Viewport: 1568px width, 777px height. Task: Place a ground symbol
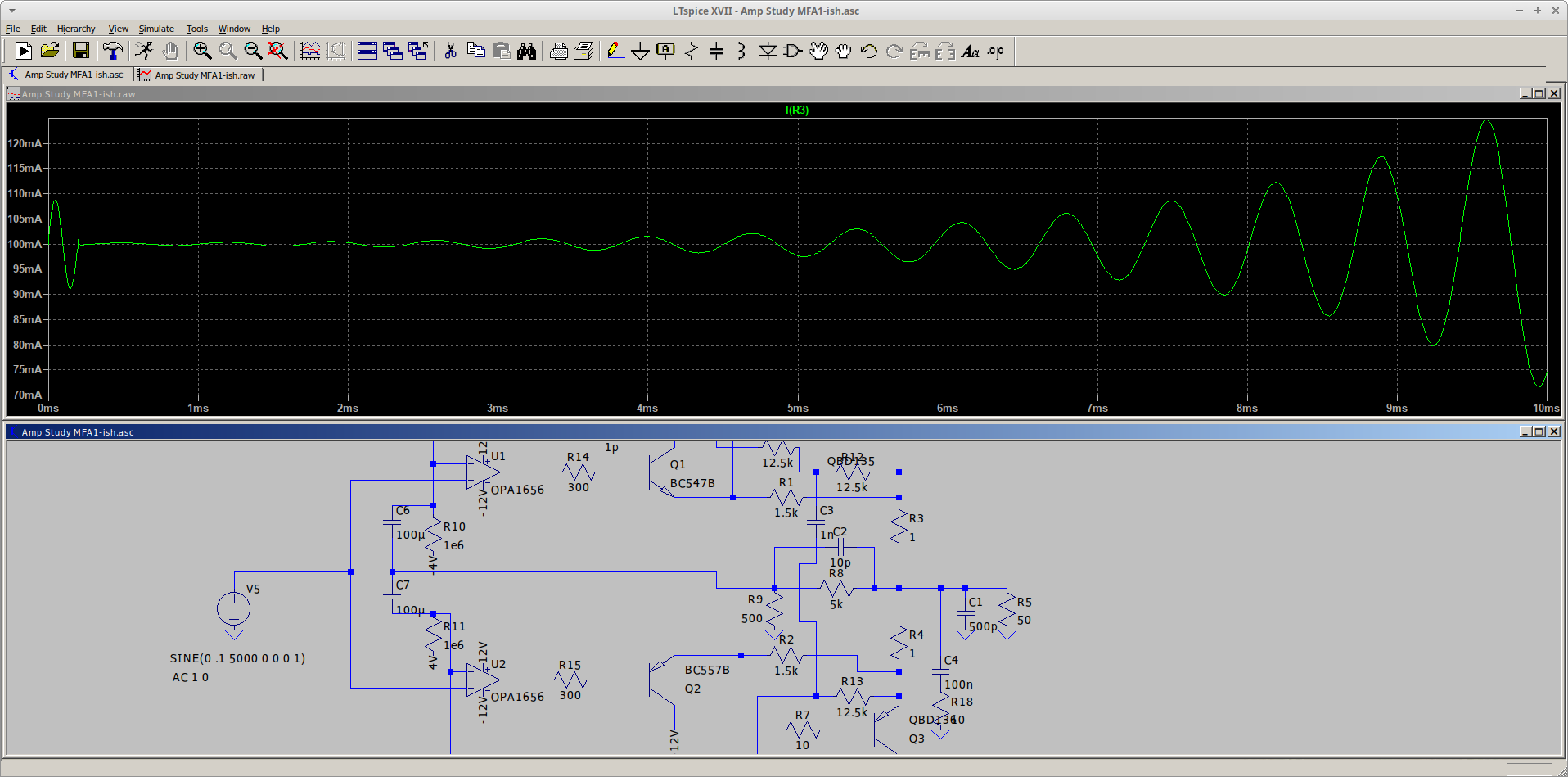[x=641, y=52]
